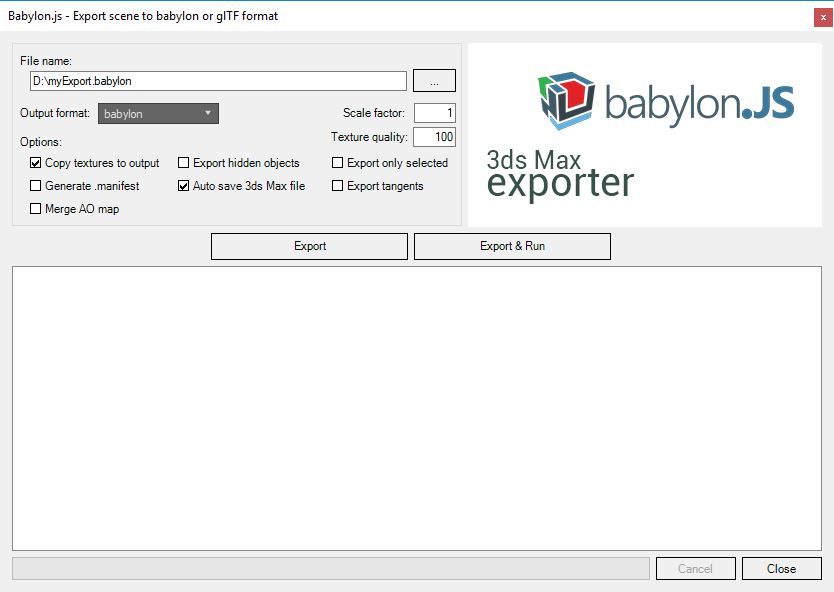Click the Close button at bottom
Screen dimensions: 834x592
click(781, 569)
